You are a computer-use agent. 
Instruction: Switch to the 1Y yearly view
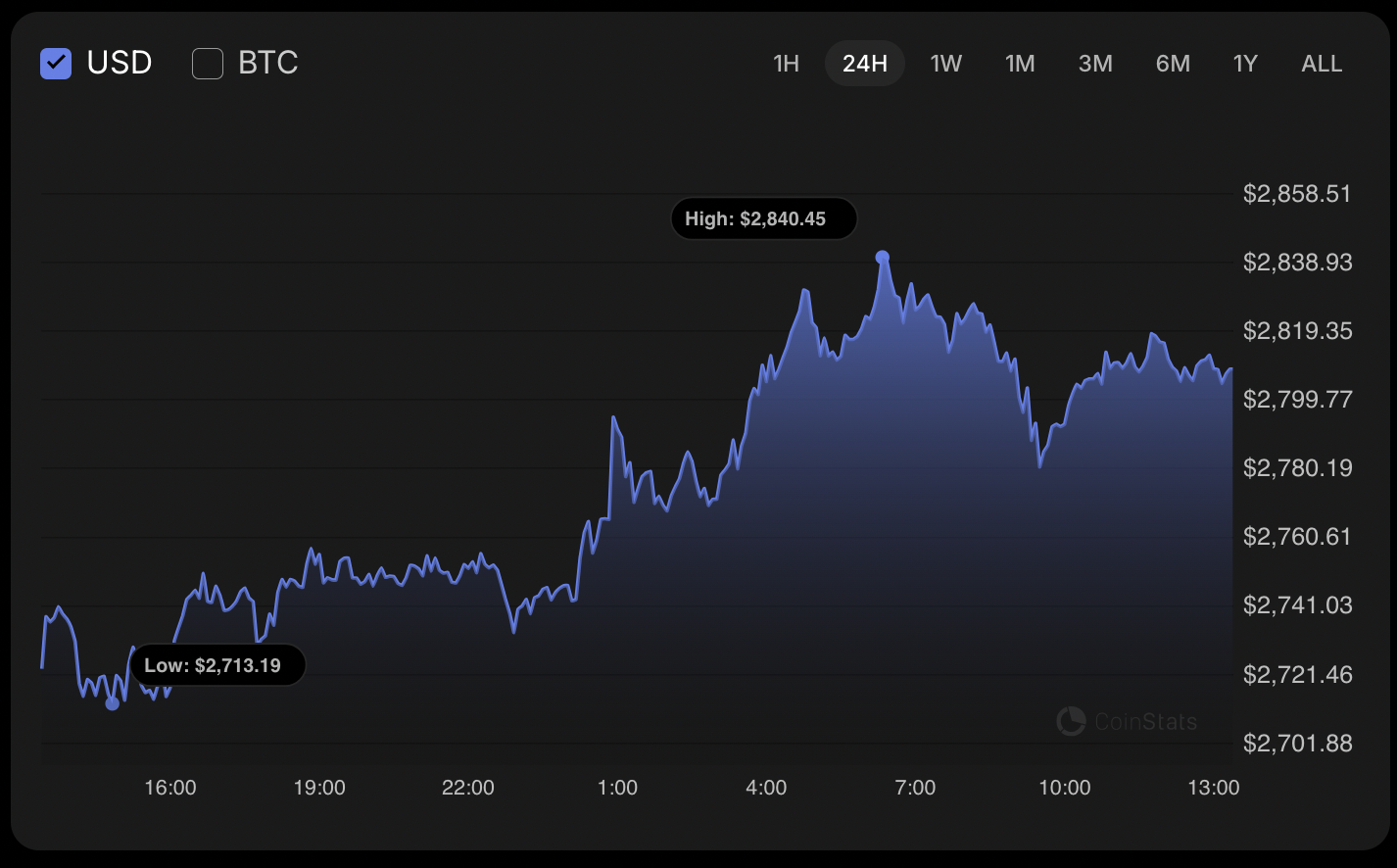(1244, 63)
